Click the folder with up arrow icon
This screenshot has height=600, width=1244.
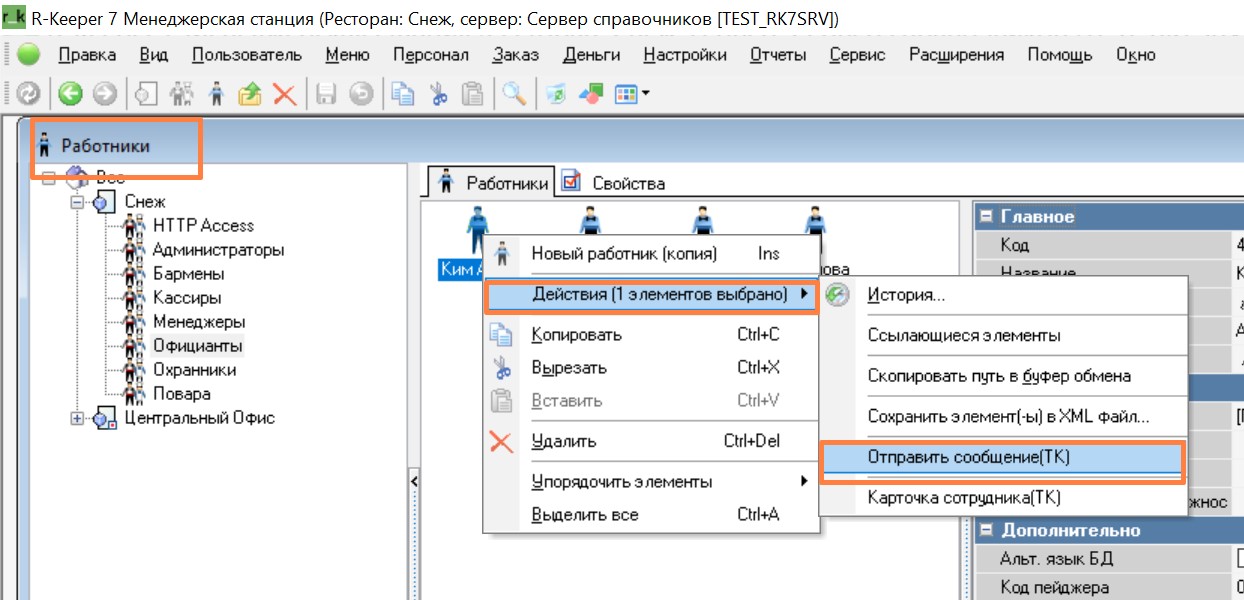(x=249, y=94)
